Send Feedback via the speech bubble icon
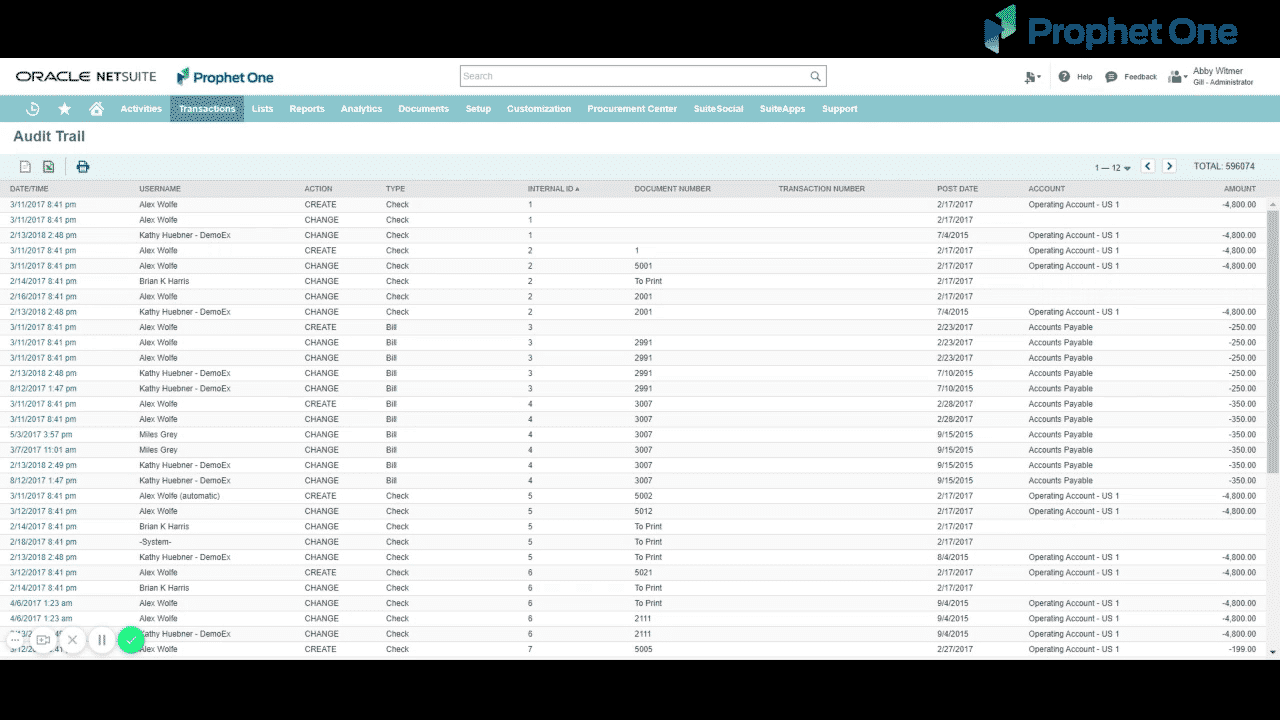Viewport: 1280px width, 720px height. click(1111, 76)
